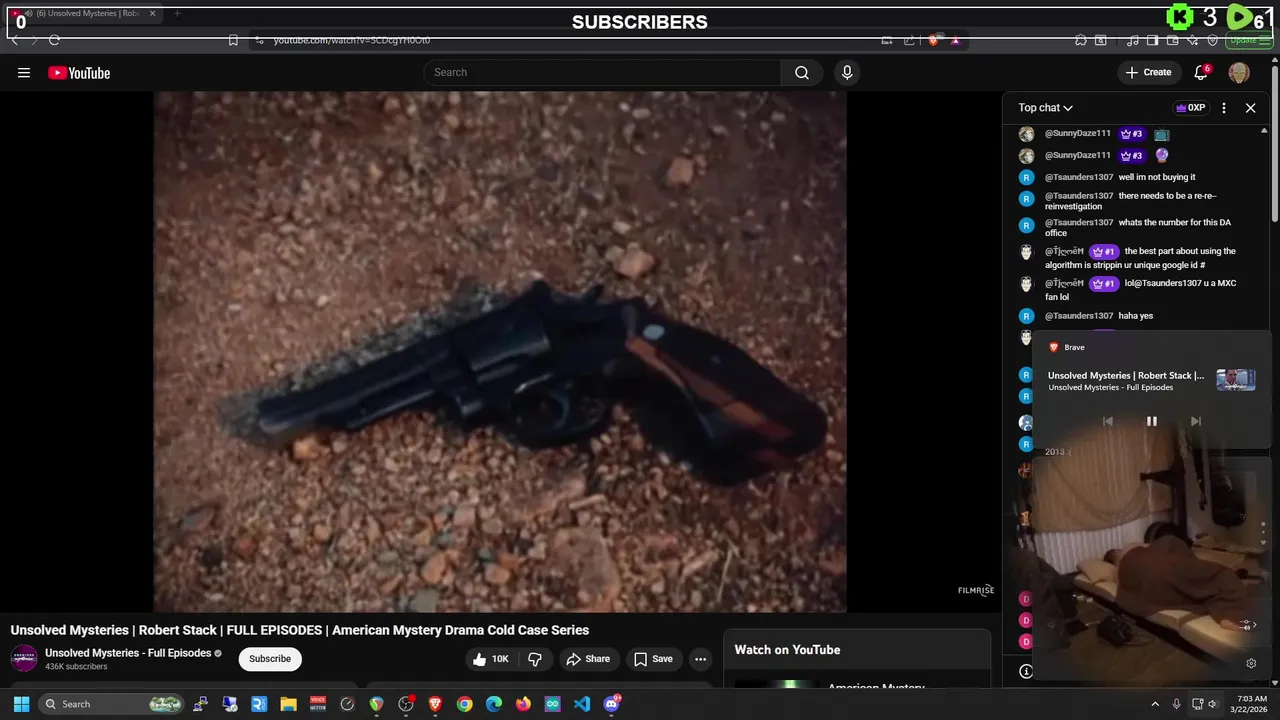Click the chat info circle icon

[1025, 672]
